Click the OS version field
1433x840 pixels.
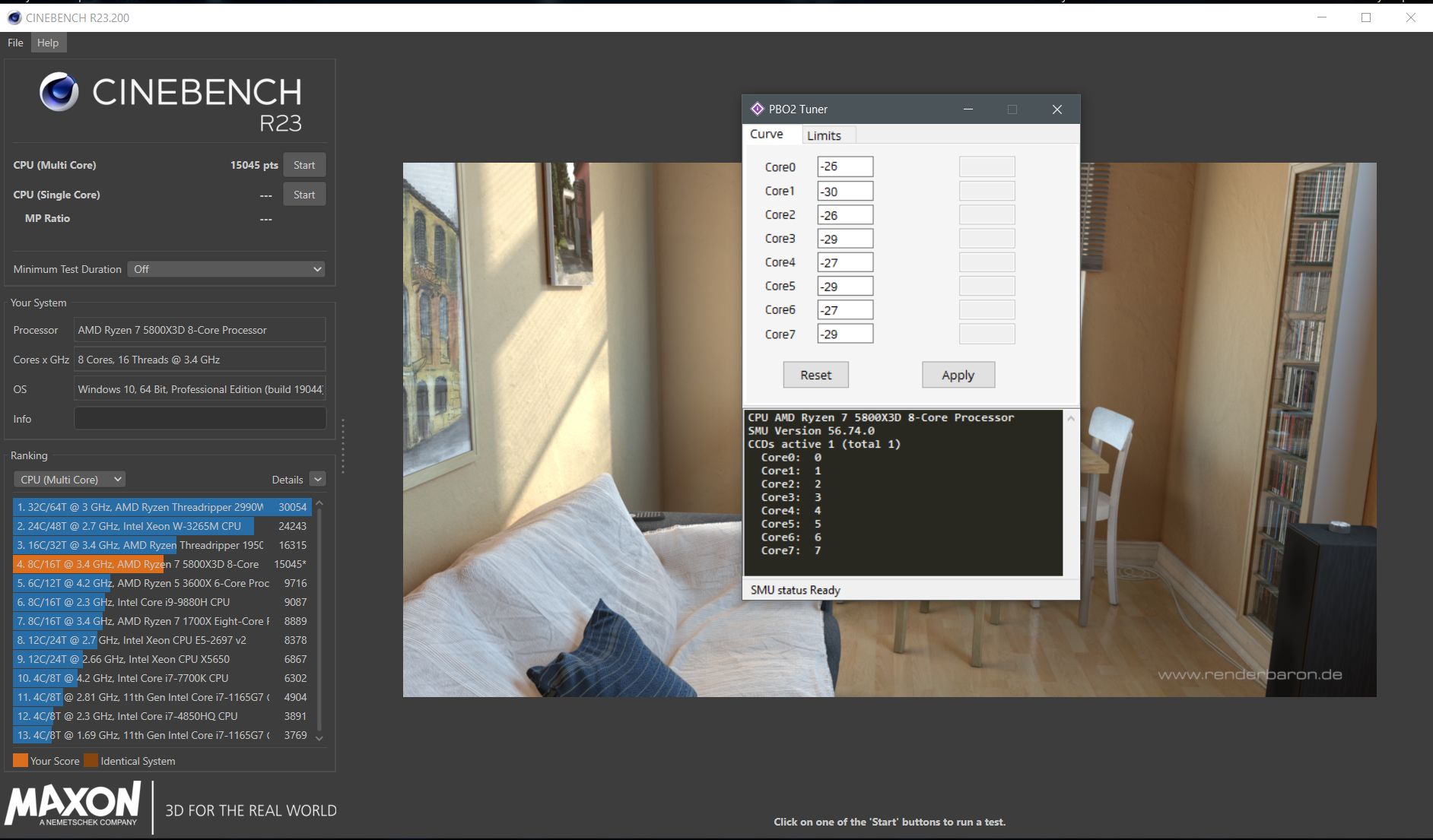[x=200, y=389]
